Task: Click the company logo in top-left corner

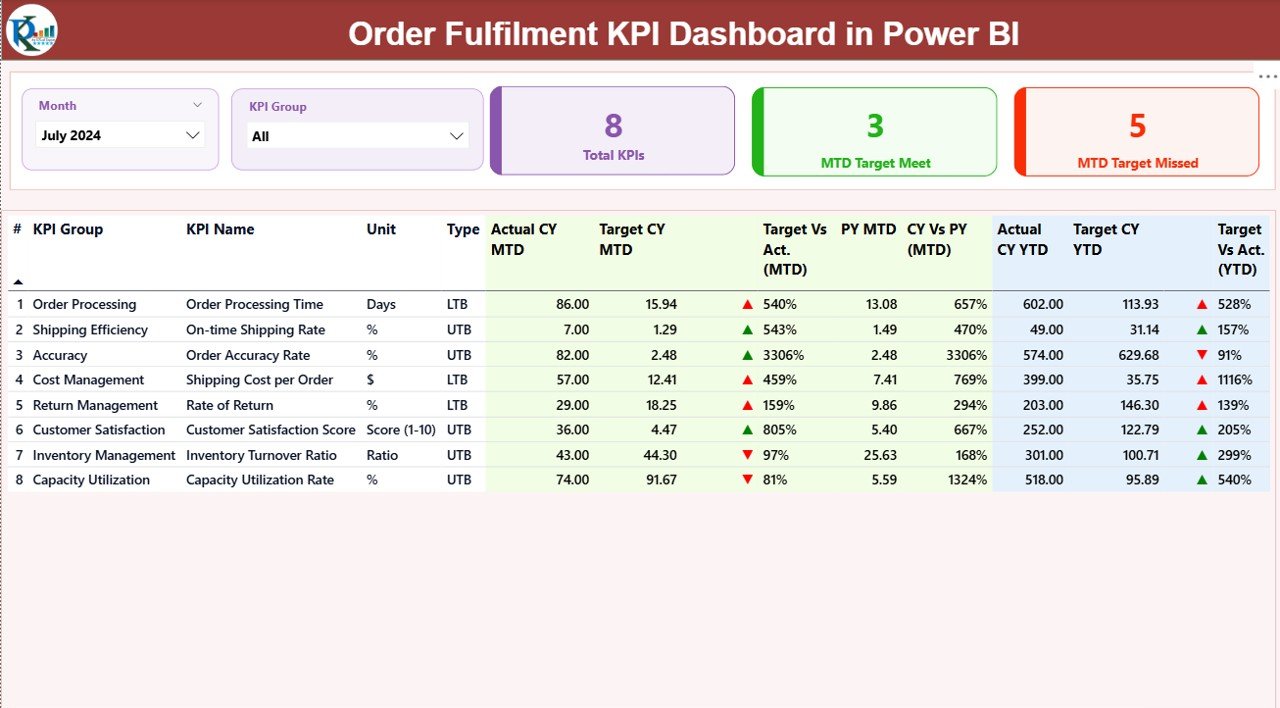Action: tap(31, 30)
